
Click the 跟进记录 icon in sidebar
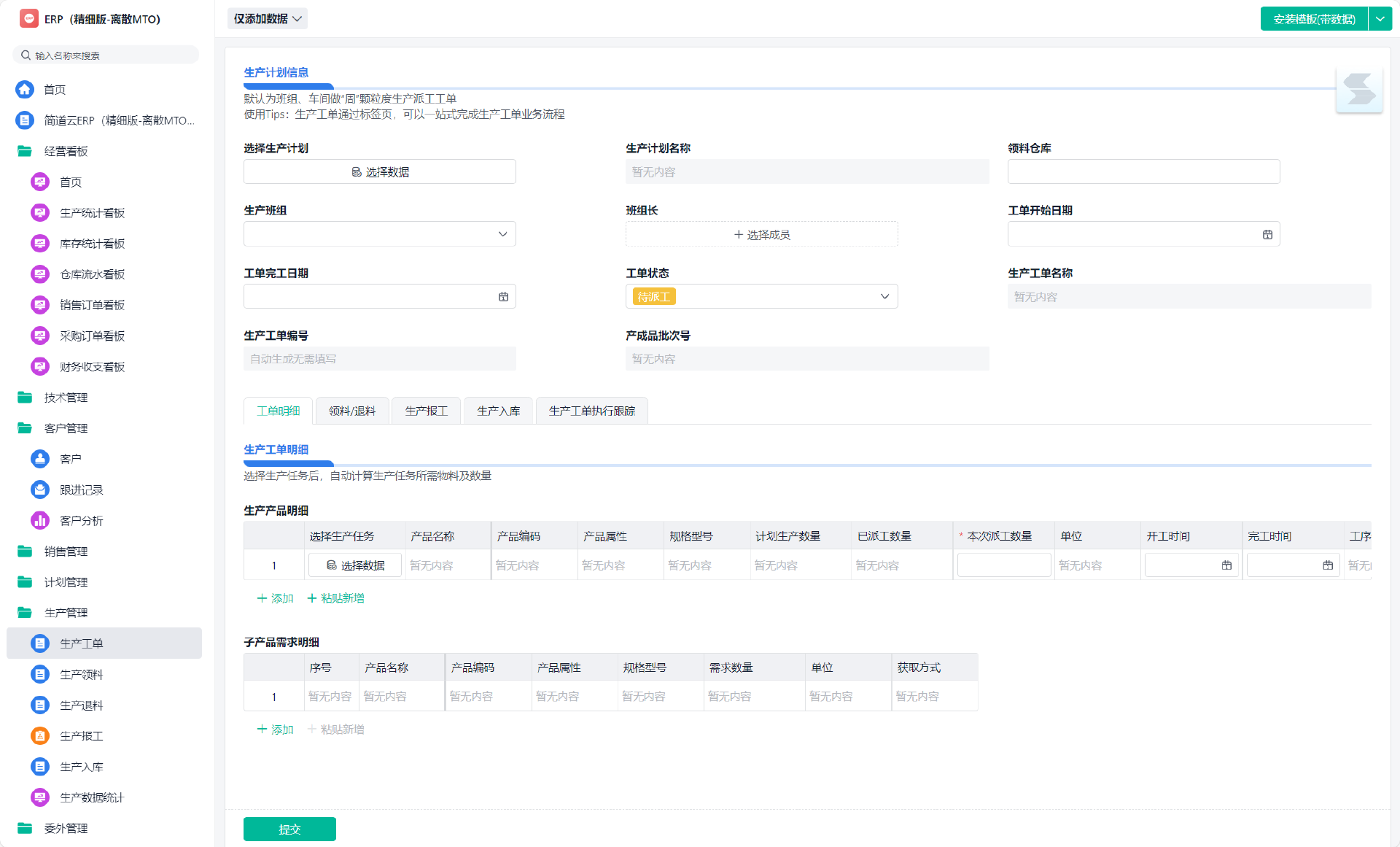coord(40,490)
